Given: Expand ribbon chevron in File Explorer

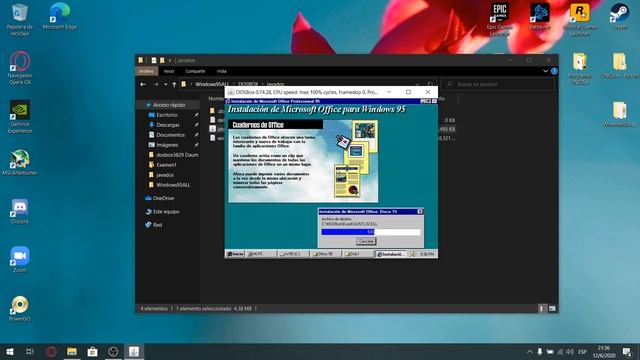Looking at the screenshot, I should (x=545, y=71).
